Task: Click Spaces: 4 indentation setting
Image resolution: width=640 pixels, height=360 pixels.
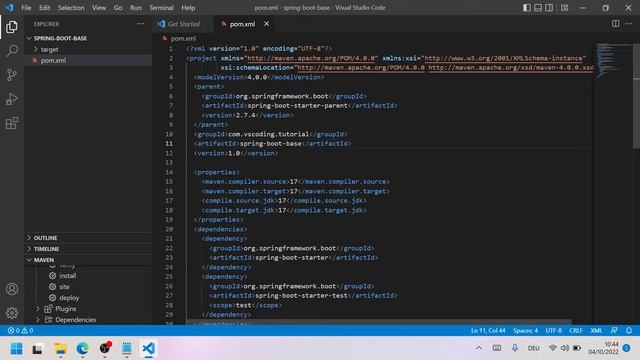Action: (525, 331)
